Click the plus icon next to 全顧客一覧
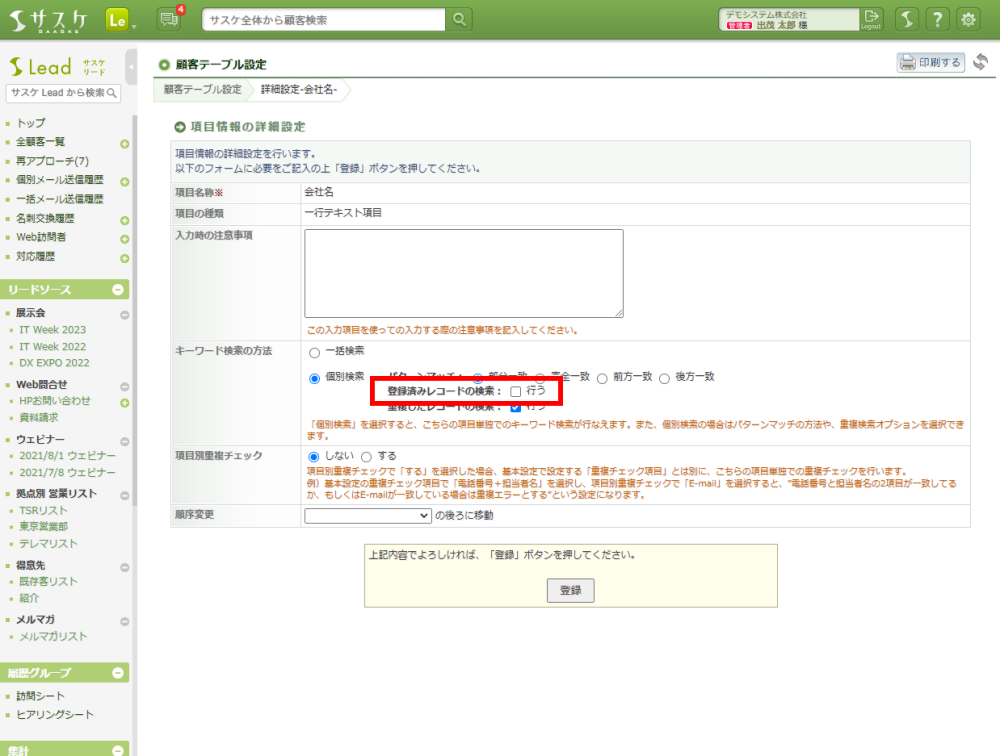This screenshot has height=756, width=1000. pyautogui.click(x=125, y=144)
